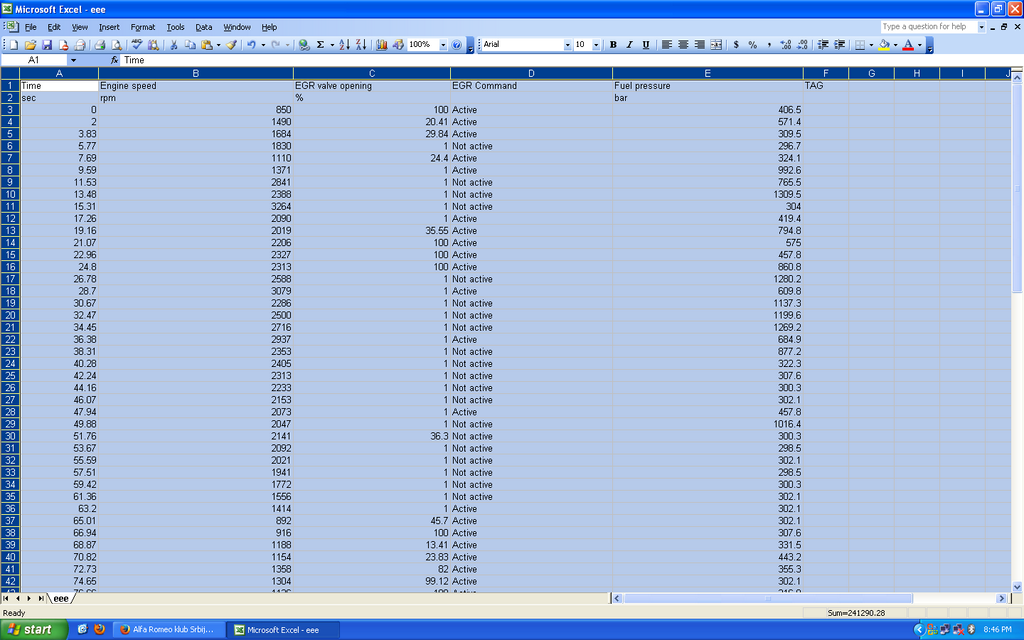Screen dimensions: 1024x640
Task: Apply AutoSum with the sigma icon
Action: [320, 44]
